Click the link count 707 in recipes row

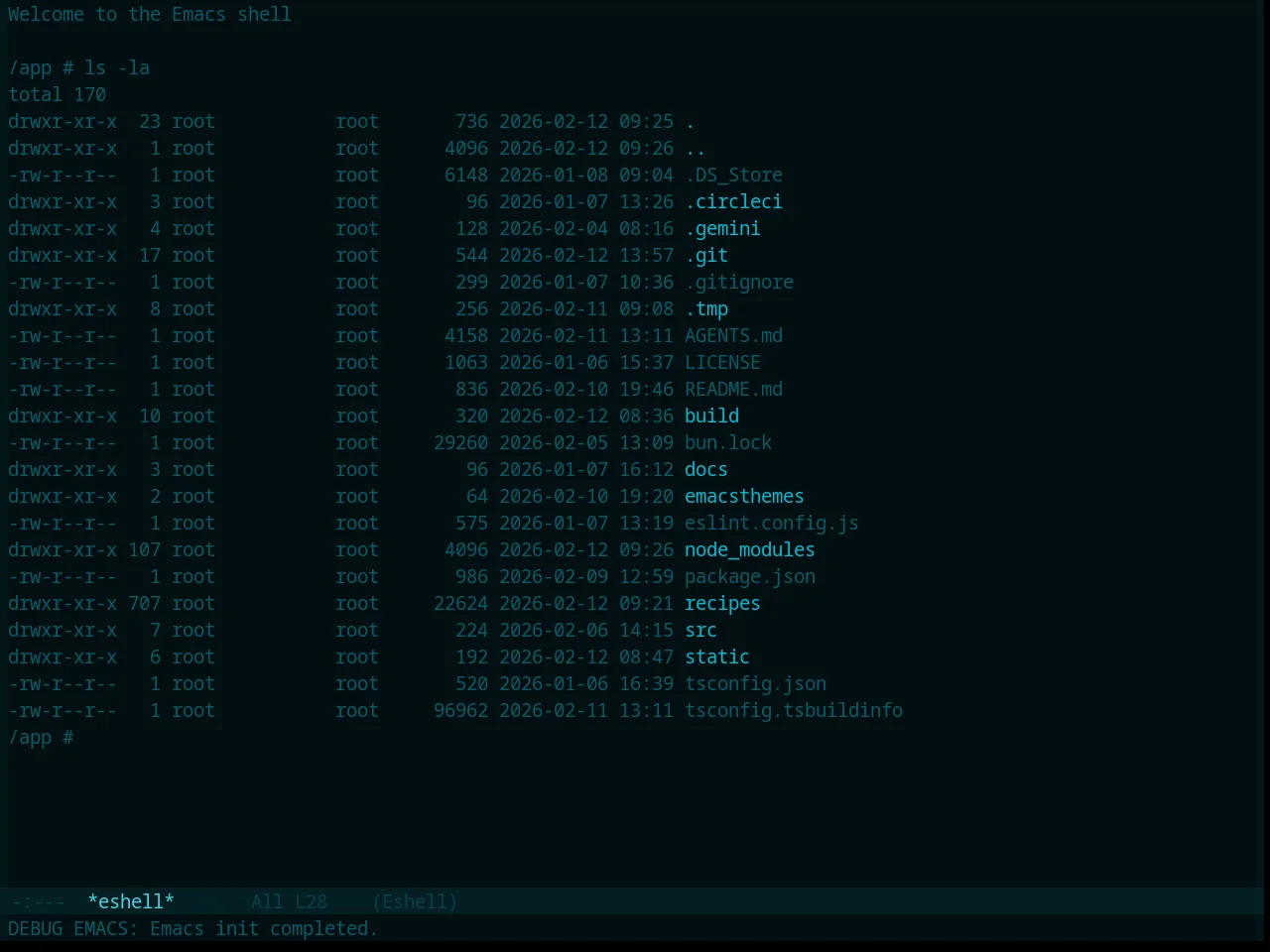144,603
